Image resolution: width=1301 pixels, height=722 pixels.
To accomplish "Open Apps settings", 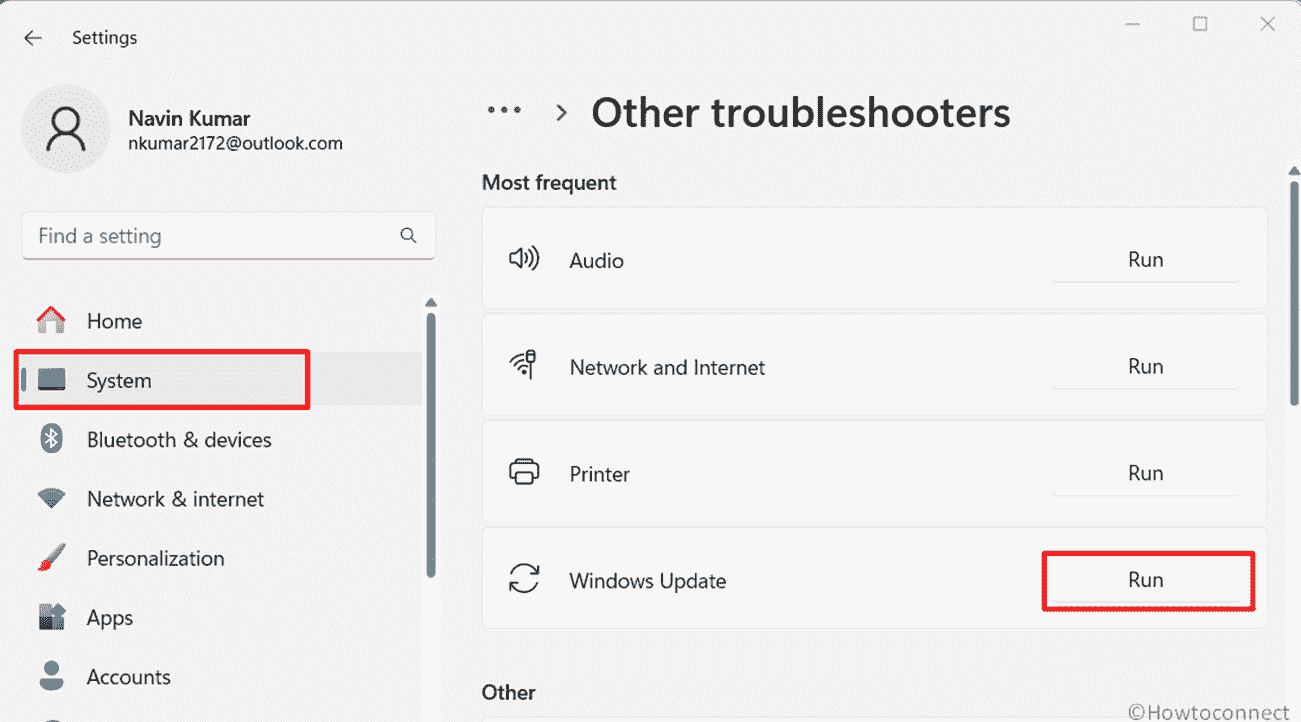I will coord(222,617).
